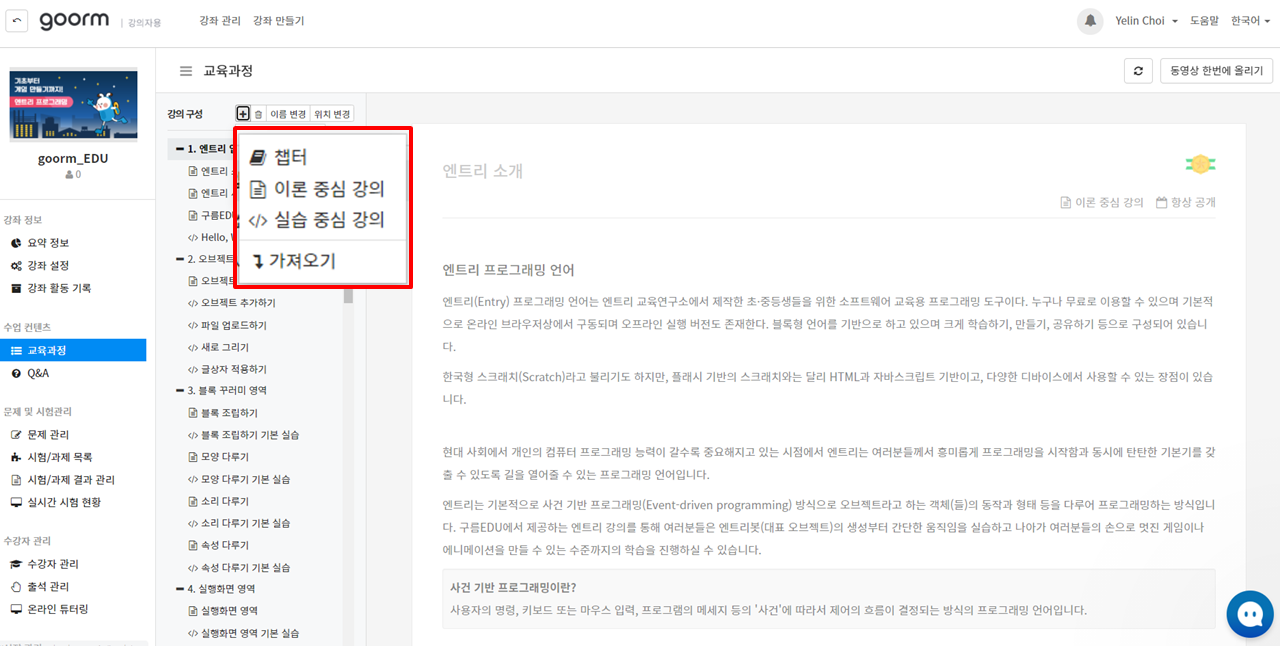This screenshot has width=1280, height=646.
Task: Open the 한국어 language dropdown
Action: click(x=1250, y=21)
